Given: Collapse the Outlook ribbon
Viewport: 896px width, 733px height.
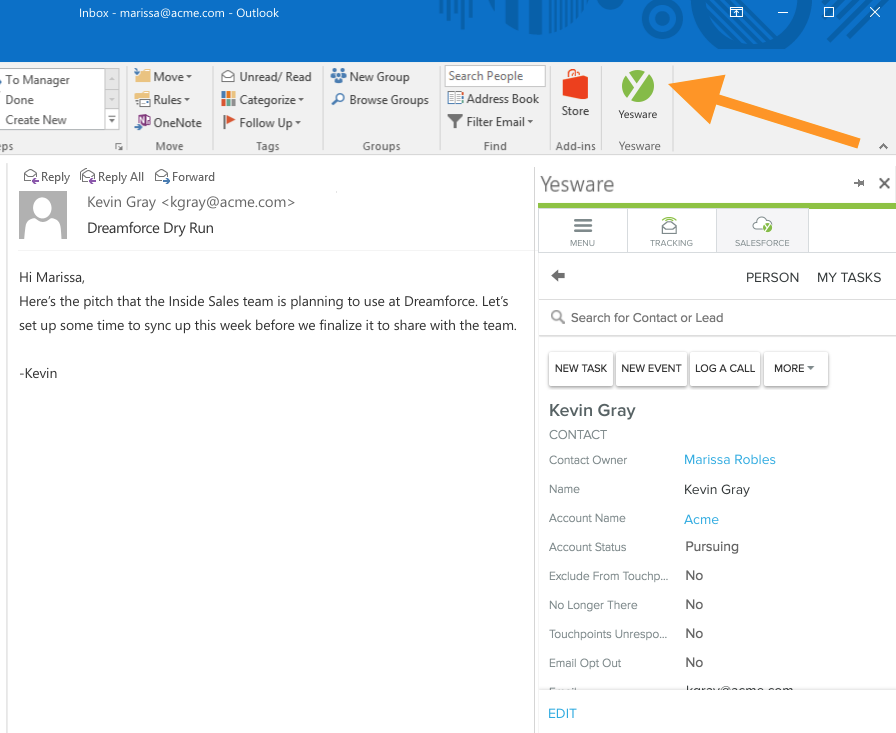Looking at the screenshot, I should pyautogui.click(x=883, y=146).
